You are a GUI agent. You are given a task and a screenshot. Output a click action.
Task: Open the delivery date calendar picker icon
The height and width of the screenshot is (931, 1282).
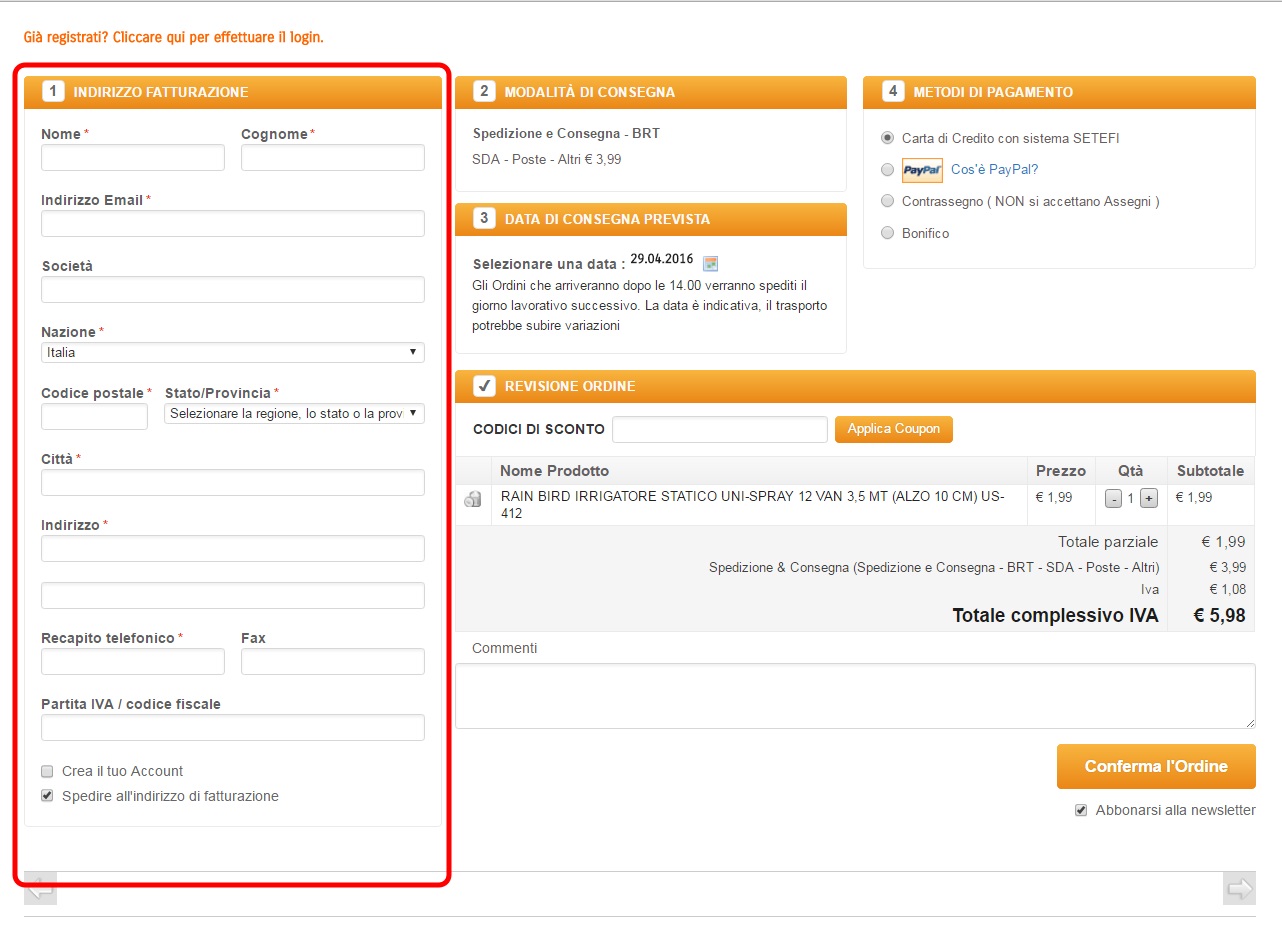pos(710,264)
